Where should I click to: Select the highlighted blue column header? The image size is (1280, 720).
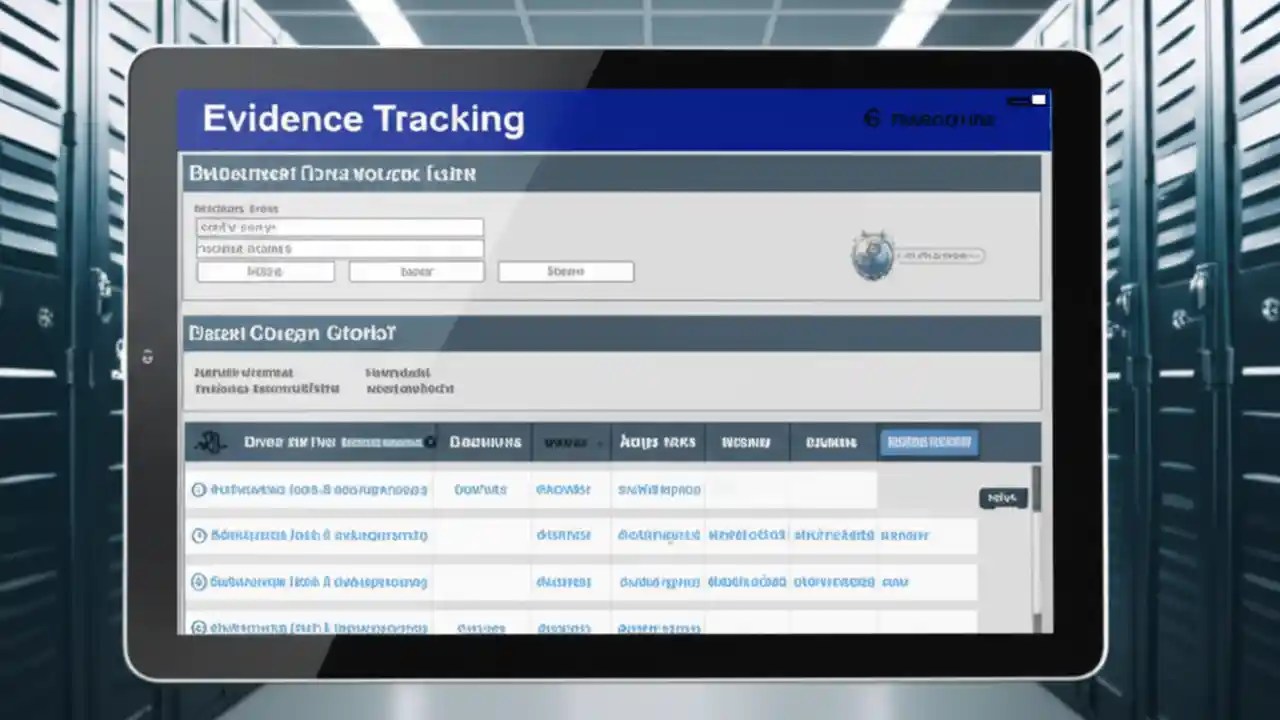coord(928,441)
